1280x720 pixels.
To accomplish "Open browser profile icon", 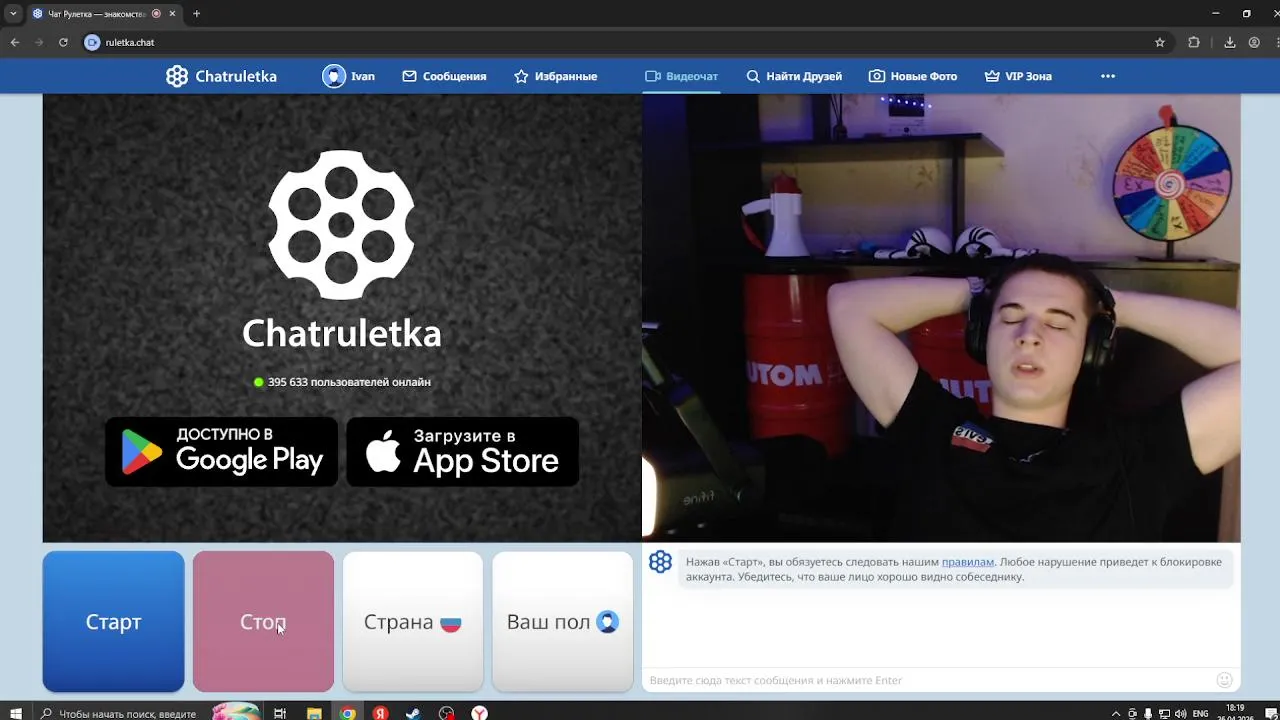I will point(1254,42).
